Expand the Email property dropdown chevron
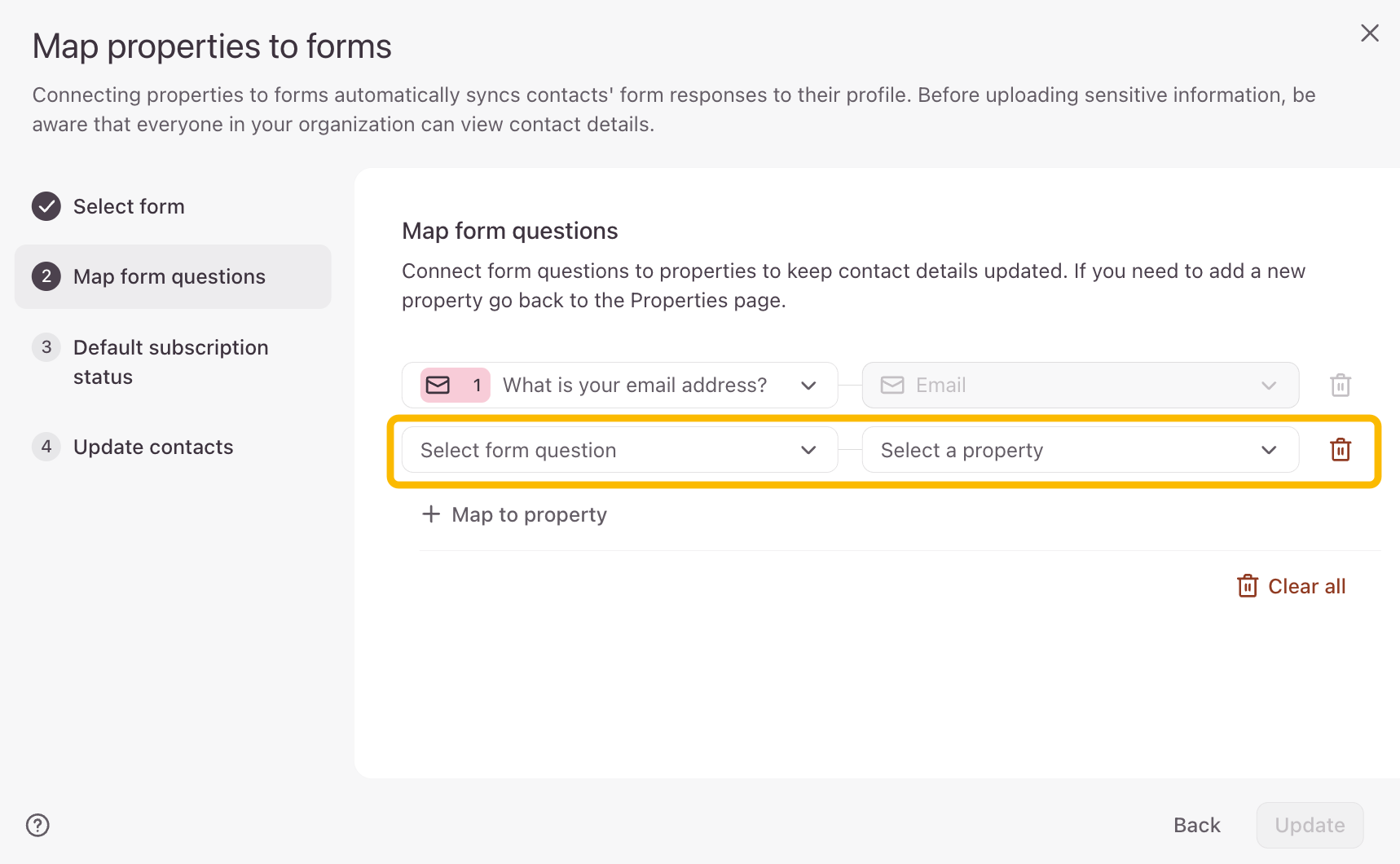1400x864 pixels. pyautogui.click(x=1269, y=385)
